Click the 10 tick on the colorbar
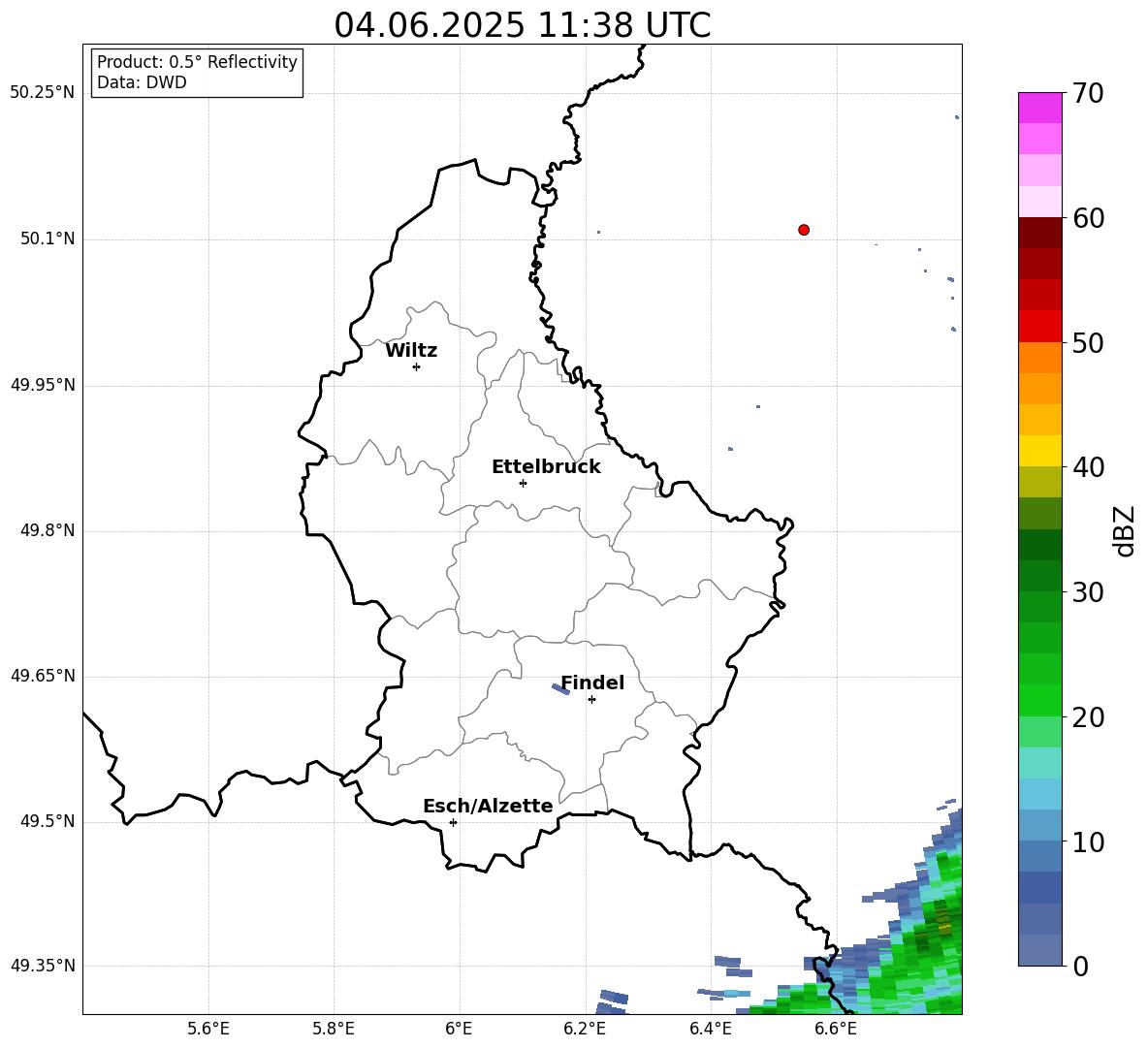The width and height of the screenshot is (1148, 1048). [1089, 842]
